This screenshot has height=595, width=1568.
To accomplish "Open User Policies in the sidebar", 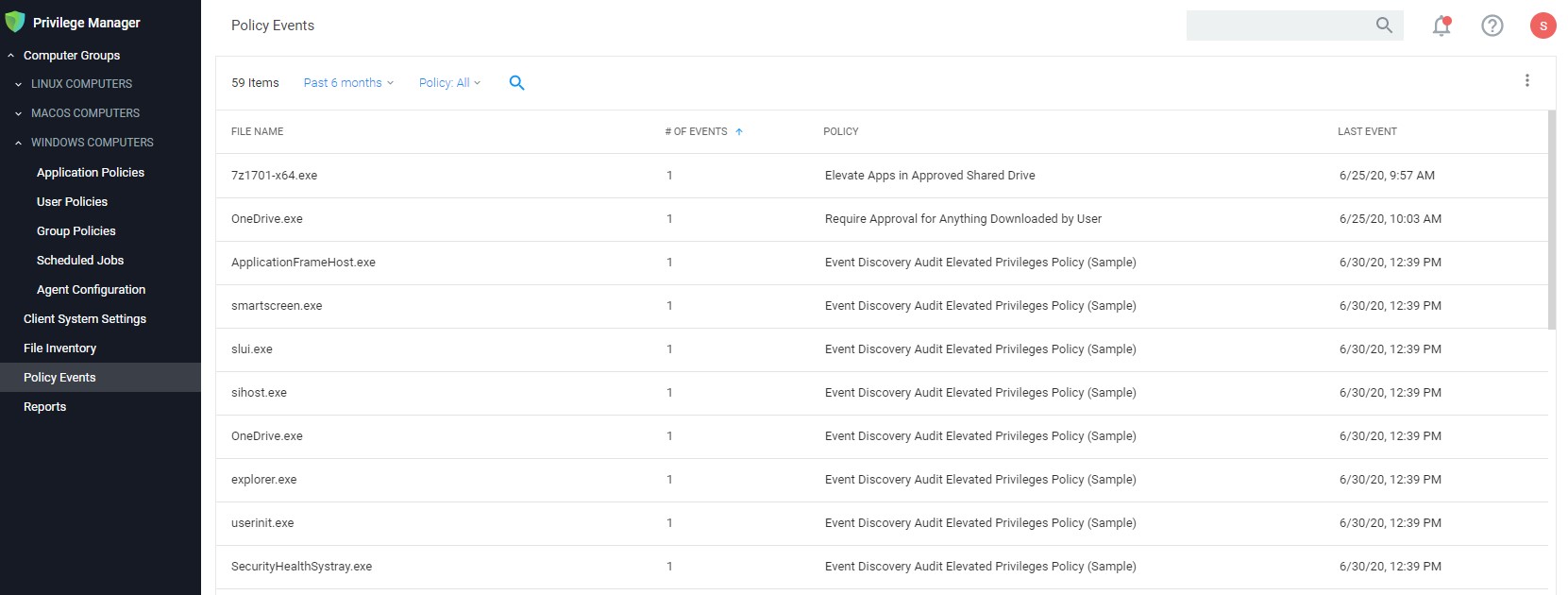I will pos(72,202).
